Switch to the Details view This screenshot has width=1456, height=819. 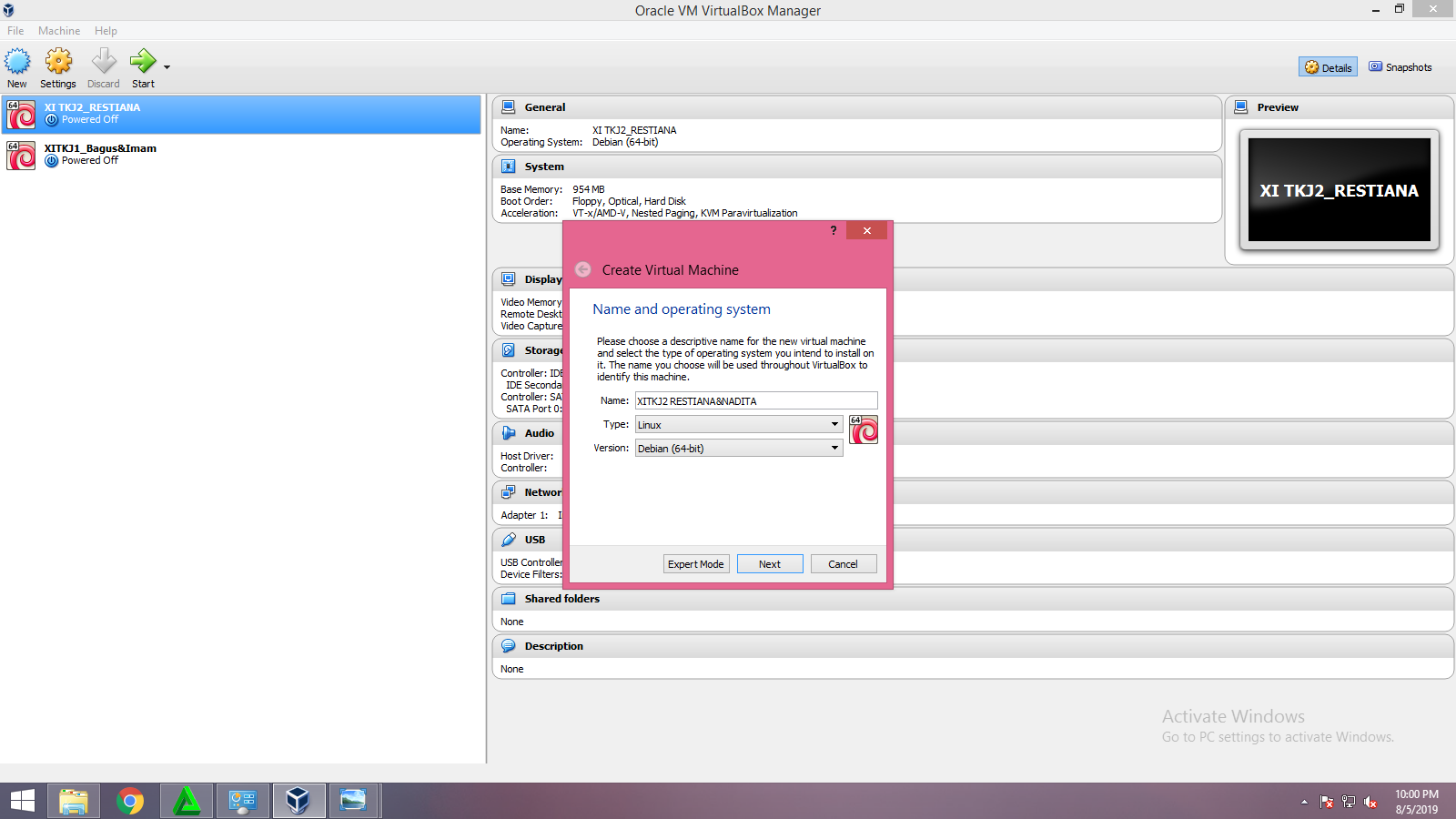pyautogui.click(x=1328, y=67)
